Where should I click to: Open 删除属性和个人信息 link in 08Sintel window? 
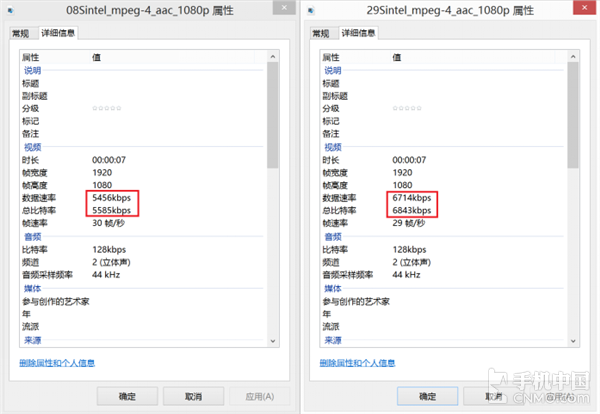coord(57,363)
